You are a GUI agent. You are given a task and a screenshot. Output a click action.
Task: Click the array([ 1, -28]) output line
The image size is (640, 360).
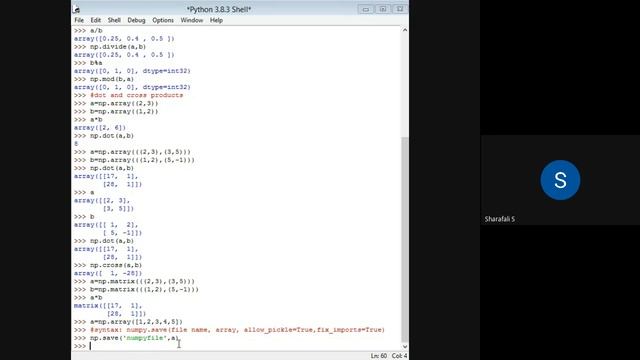coord(108,273)
